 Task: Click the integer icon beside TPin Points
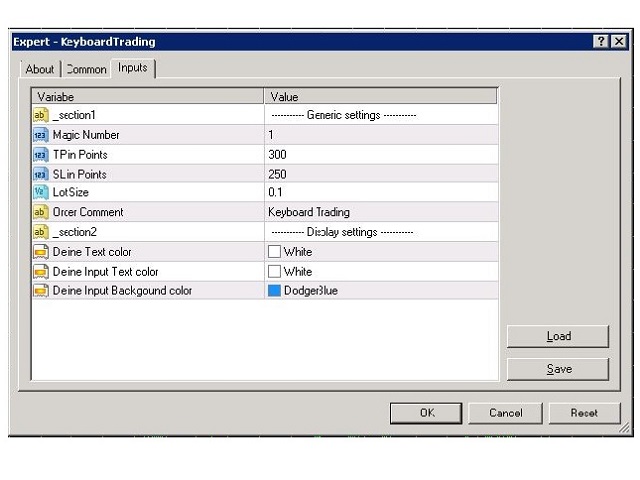pos(40,155)
